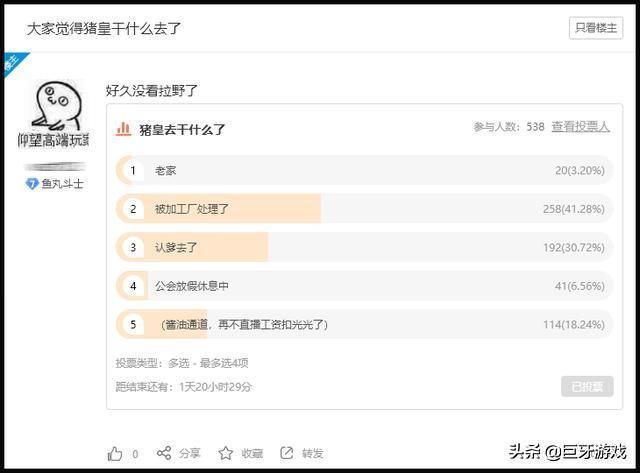The height and width of the screenshot is (473, 640).
Task: Open the 查看投票人 voter list link
Action: (581, 127)
